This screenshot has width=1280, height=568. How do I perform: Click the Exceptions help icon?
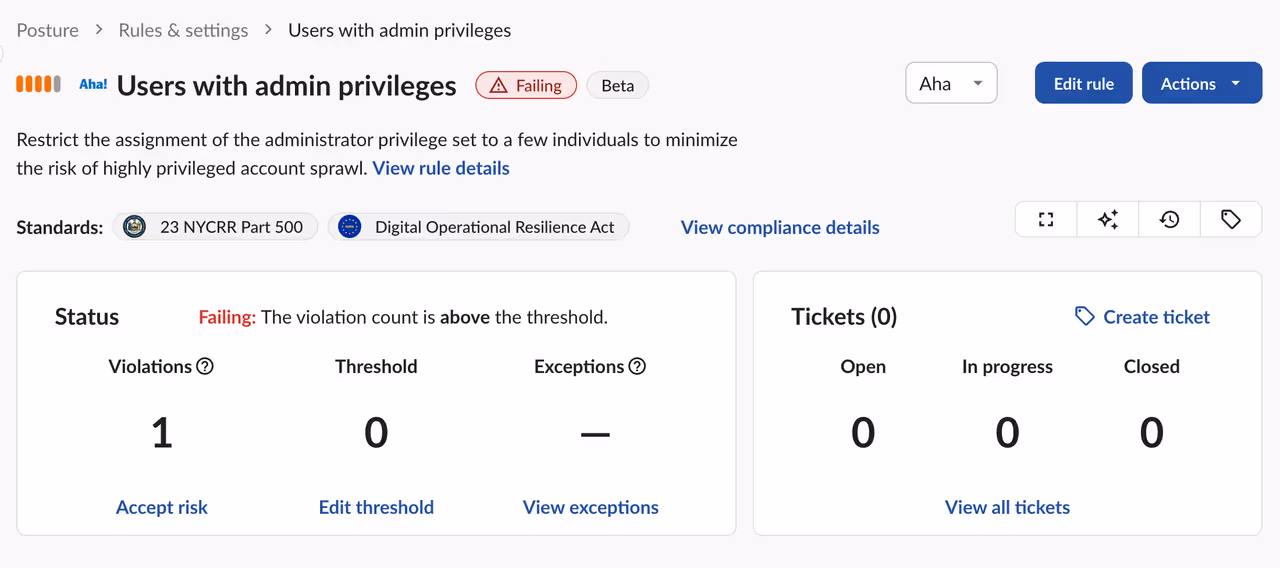point(637,367)
